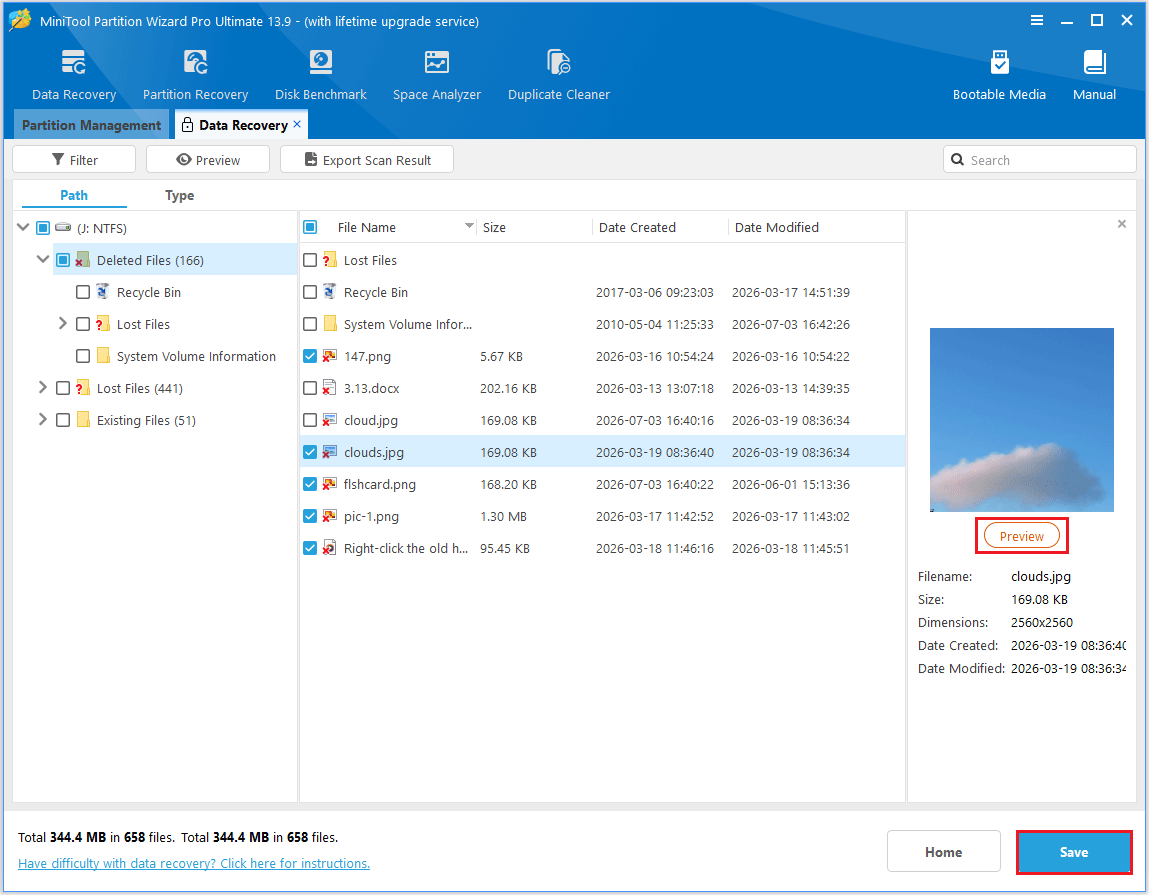Click the J: NTFS drive icon
1149x895 pixels.
click(x=63, y=228)
